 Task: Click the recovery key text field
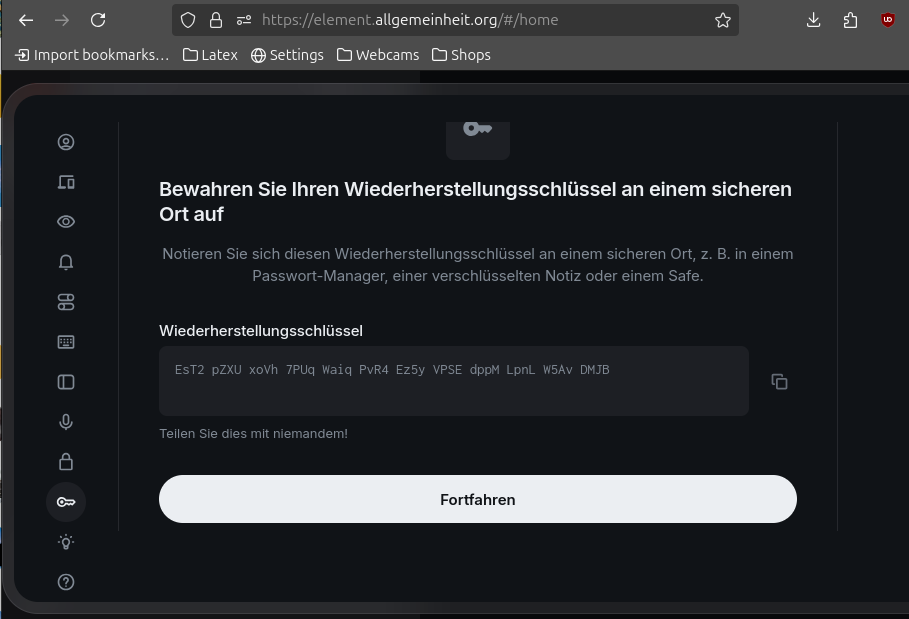(x=454, y=381)
